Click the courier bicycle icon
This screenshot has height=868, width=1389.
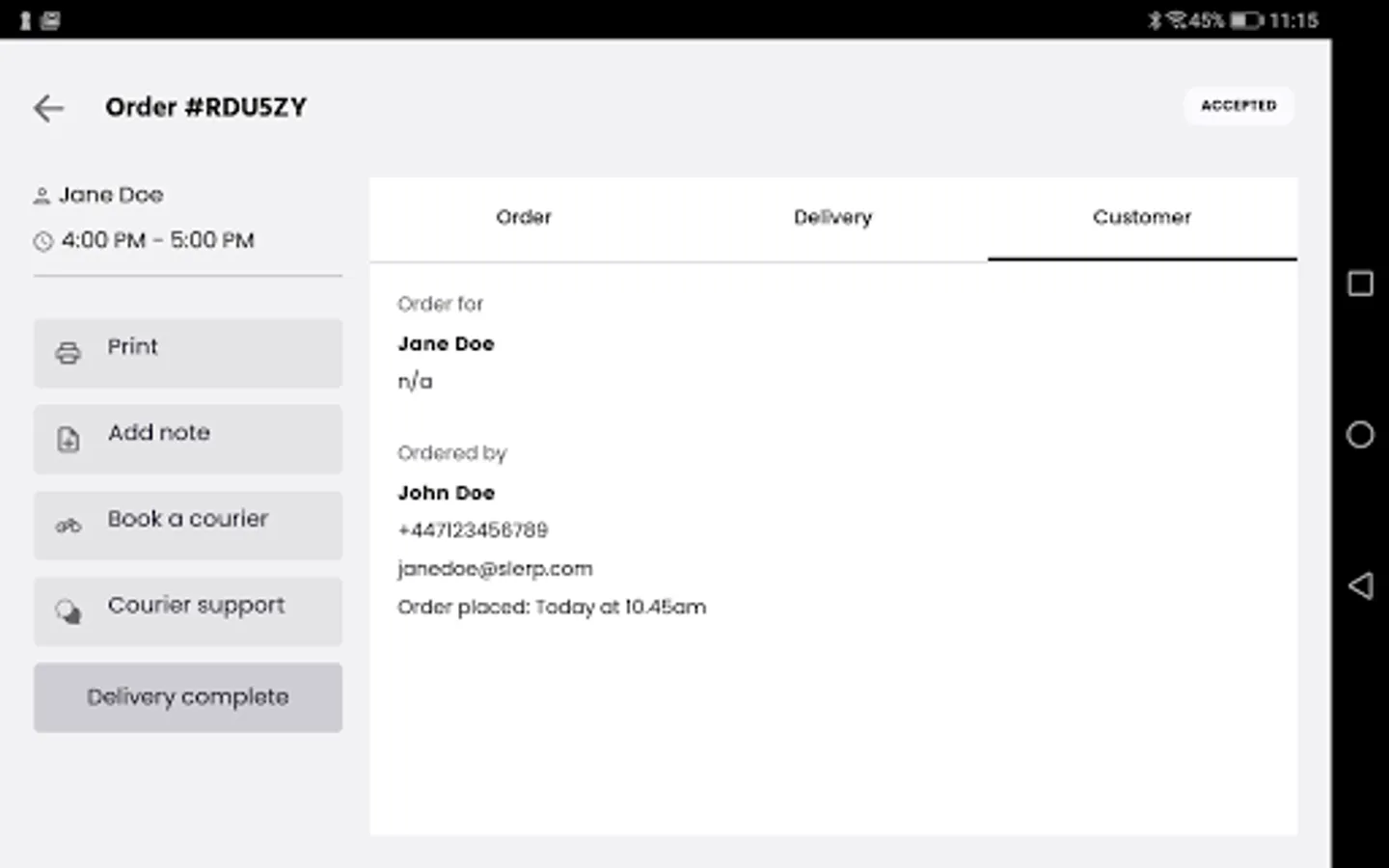click(x=68, y=526)
